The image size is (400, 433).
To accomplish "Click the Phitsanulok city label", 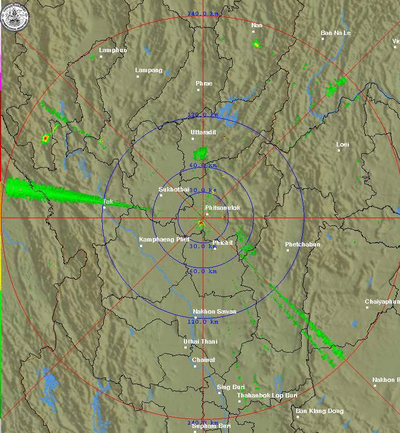I will (222, 208).
